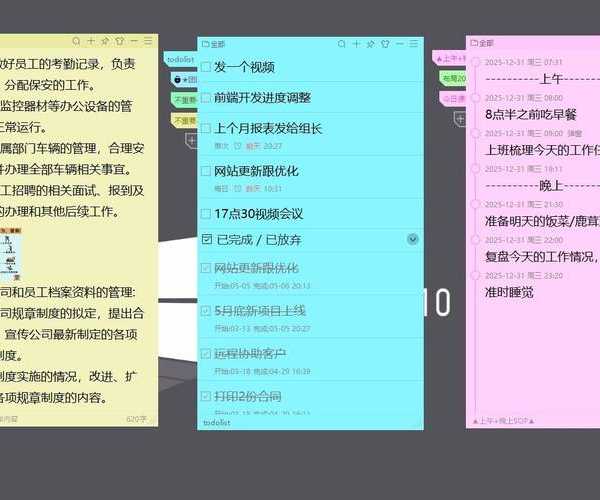This screenshot has height=500, width=600.
Task: Open hamburger menu in yellow note window
Action: click(x=148, y=42)
